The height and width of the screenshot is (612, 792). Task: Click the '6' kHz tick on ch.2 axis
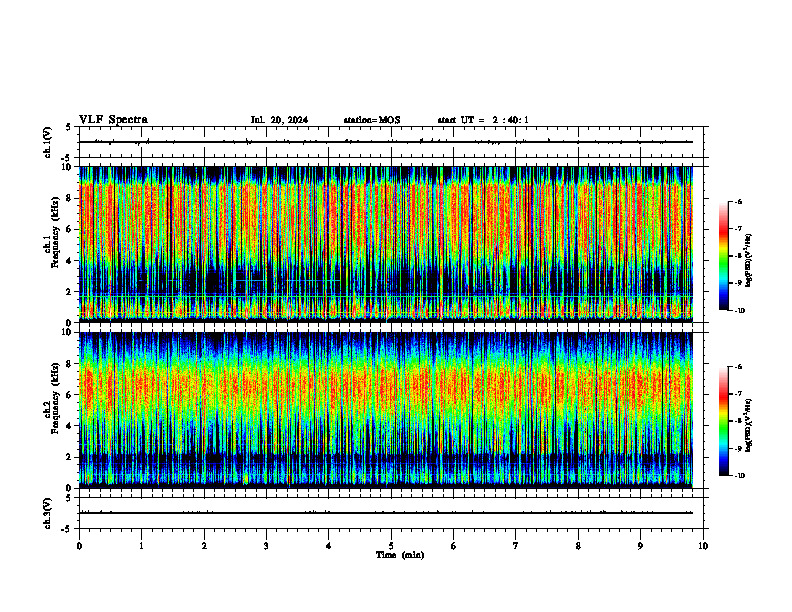(70, 395)
